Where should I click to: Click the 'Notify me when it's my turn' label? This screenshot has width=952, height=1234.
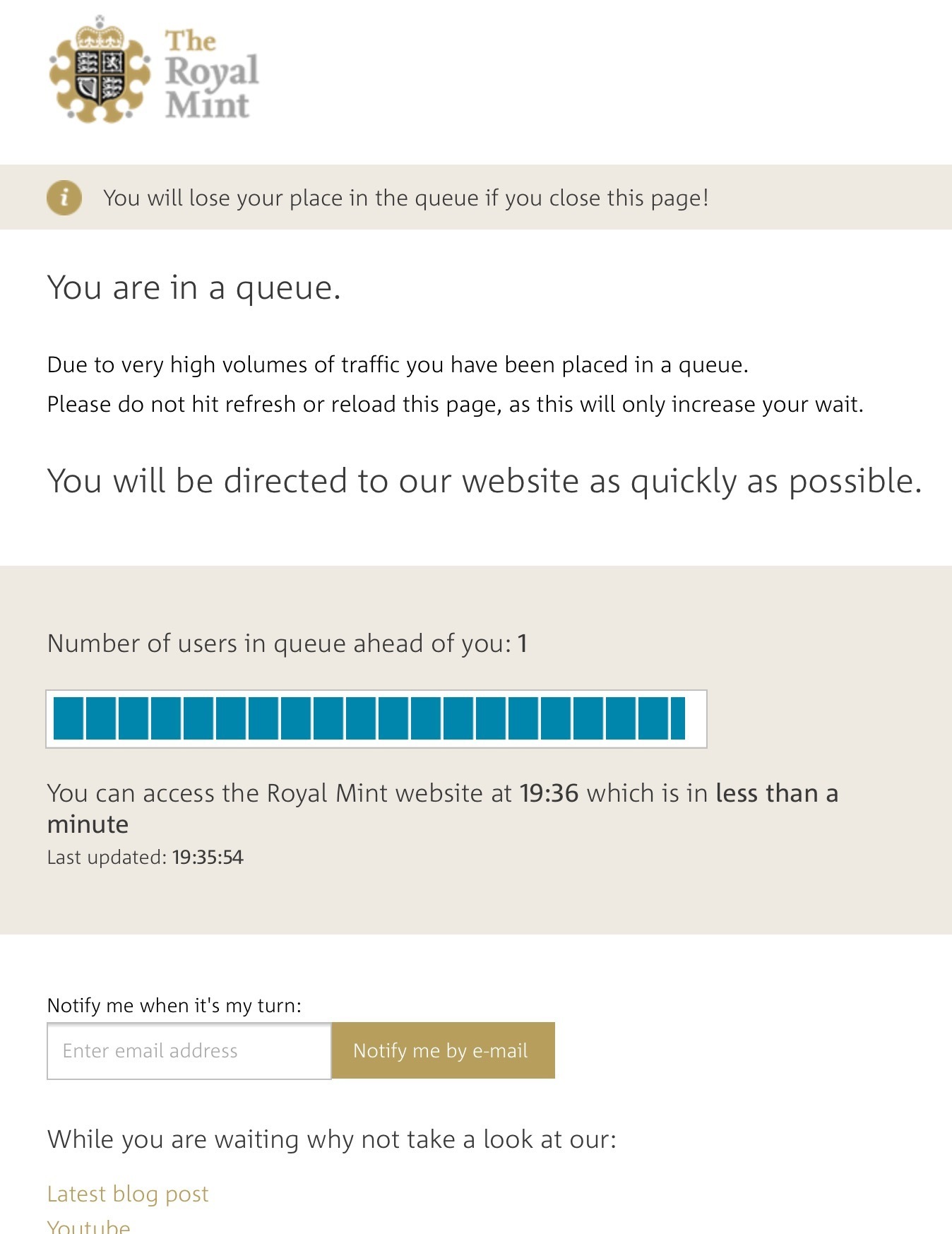(174, 1005)
